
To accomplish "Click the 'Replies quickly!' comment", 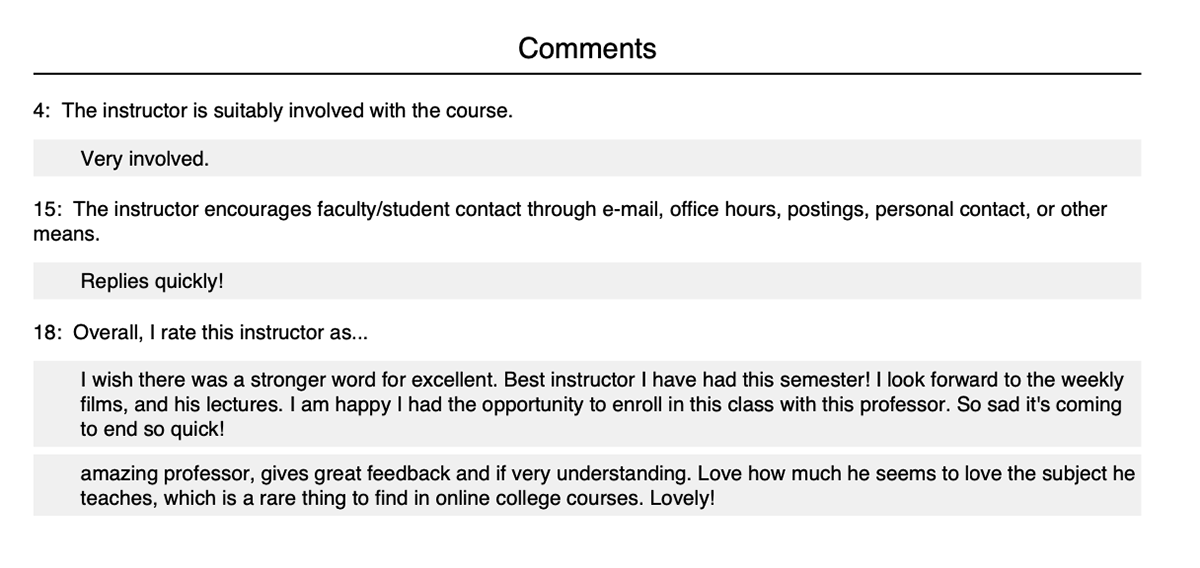I will [152, 281].
